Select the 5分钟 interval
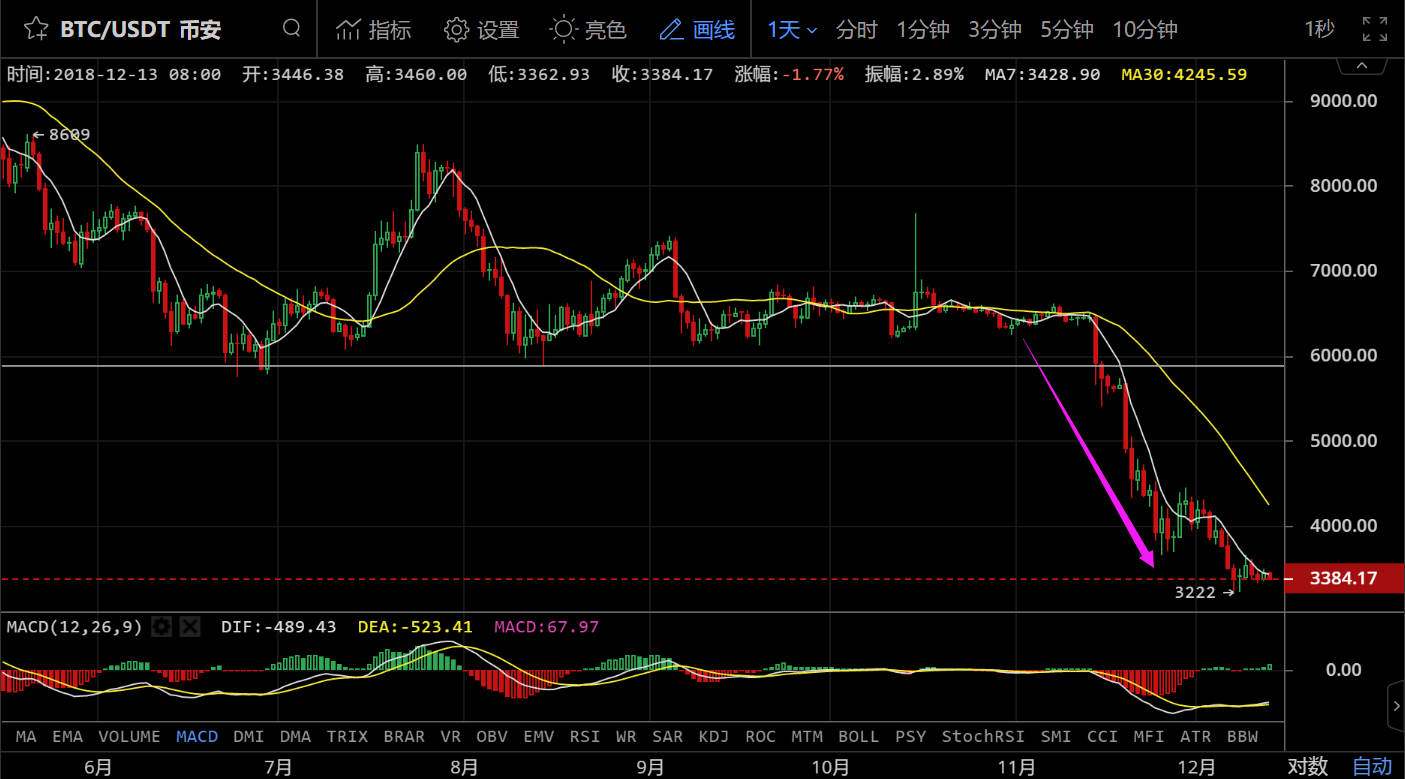 coord(1067,30)
